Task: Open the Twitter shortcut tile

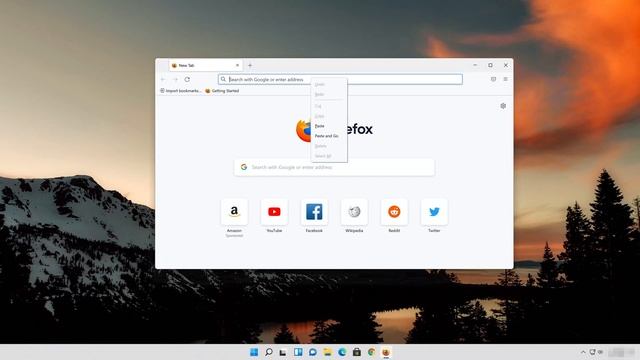Action: click(434, 212)
